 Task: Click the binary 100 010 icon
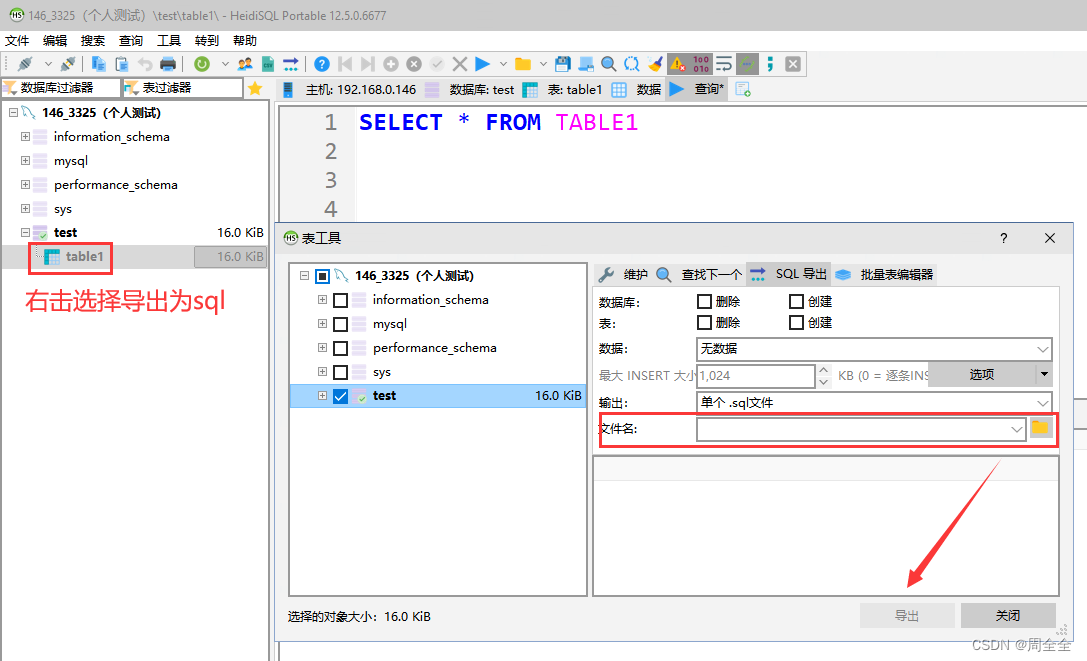tap(701, 65)
